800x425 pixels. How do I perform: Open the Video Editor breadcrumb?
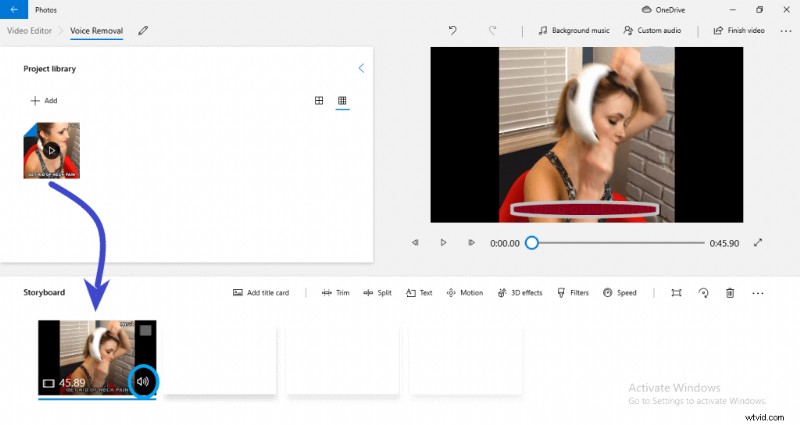[30, 31]
